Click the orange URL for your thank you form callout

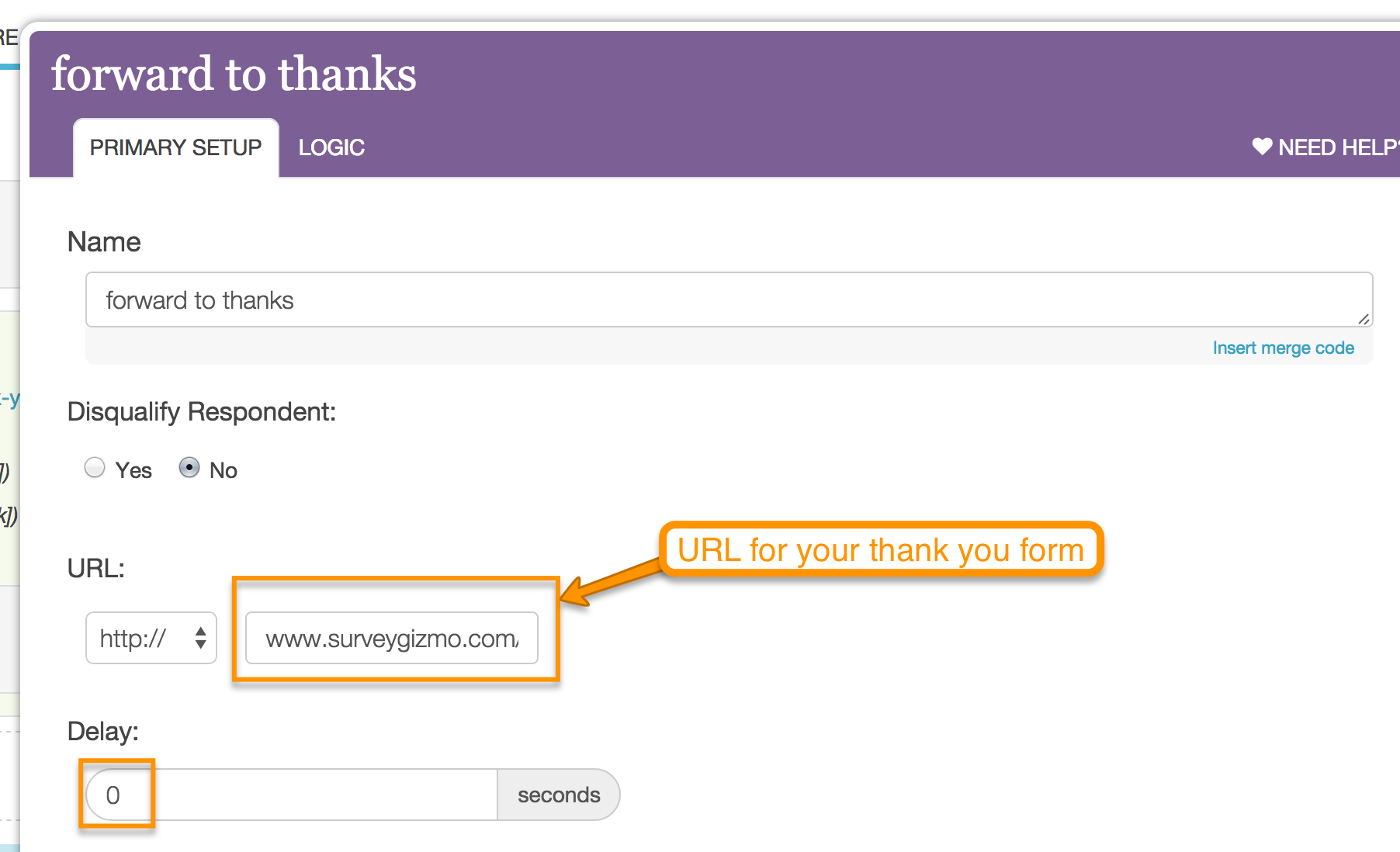881,549
